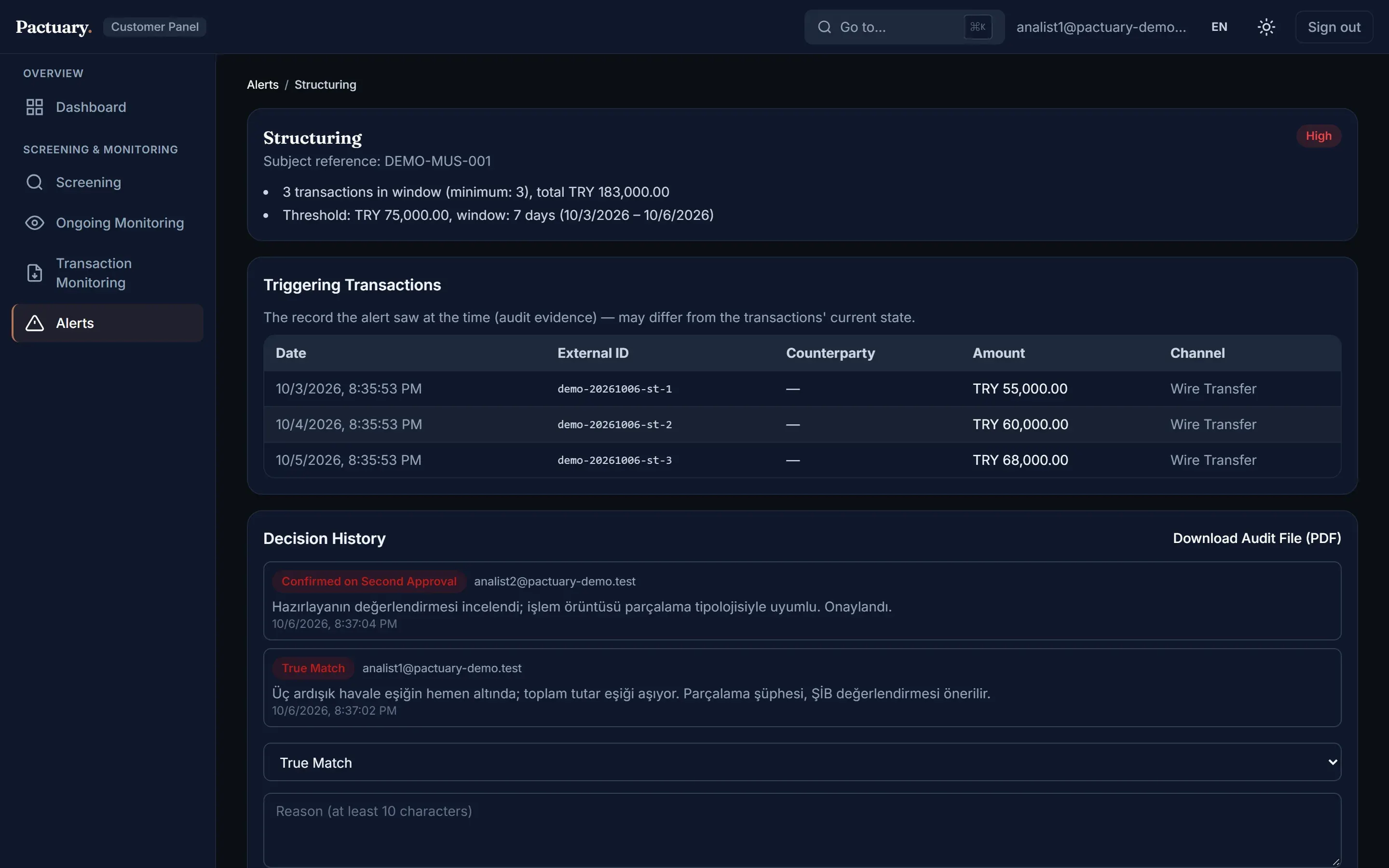This screenshot has width=1389, height=868.
Task: Click external ID demo-20261006-st-1
Action: pos(614,389)
